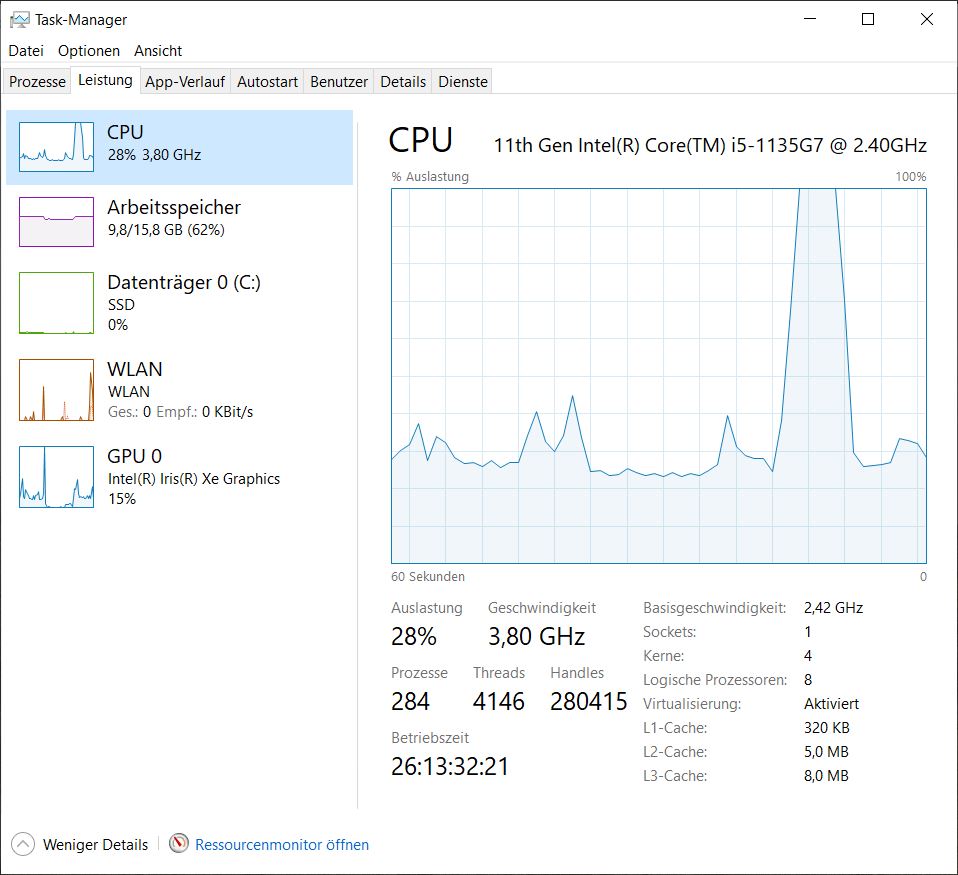958x875 pixels.
Task: Click the Basisgeschwindigkeit value "2,42 GHz"
Action: pyautogui.click(x=833, y=608)
